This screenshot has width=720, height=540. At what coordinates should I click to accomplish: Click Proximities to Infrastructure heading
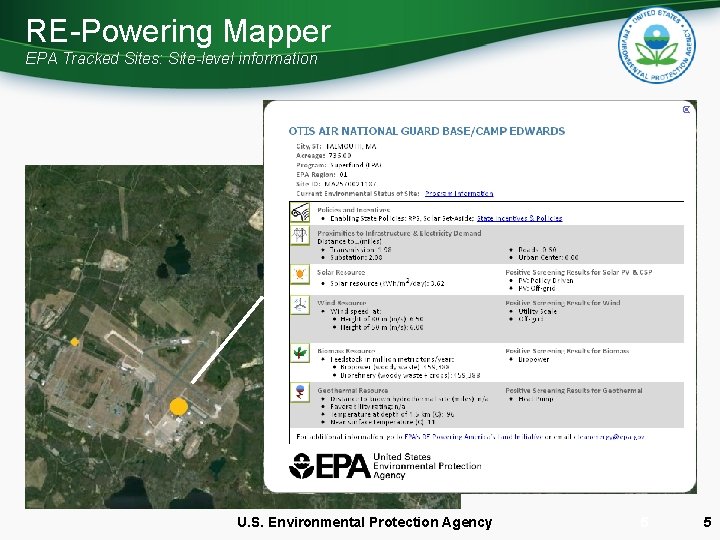pyautogui.click(x=399, y=233)
